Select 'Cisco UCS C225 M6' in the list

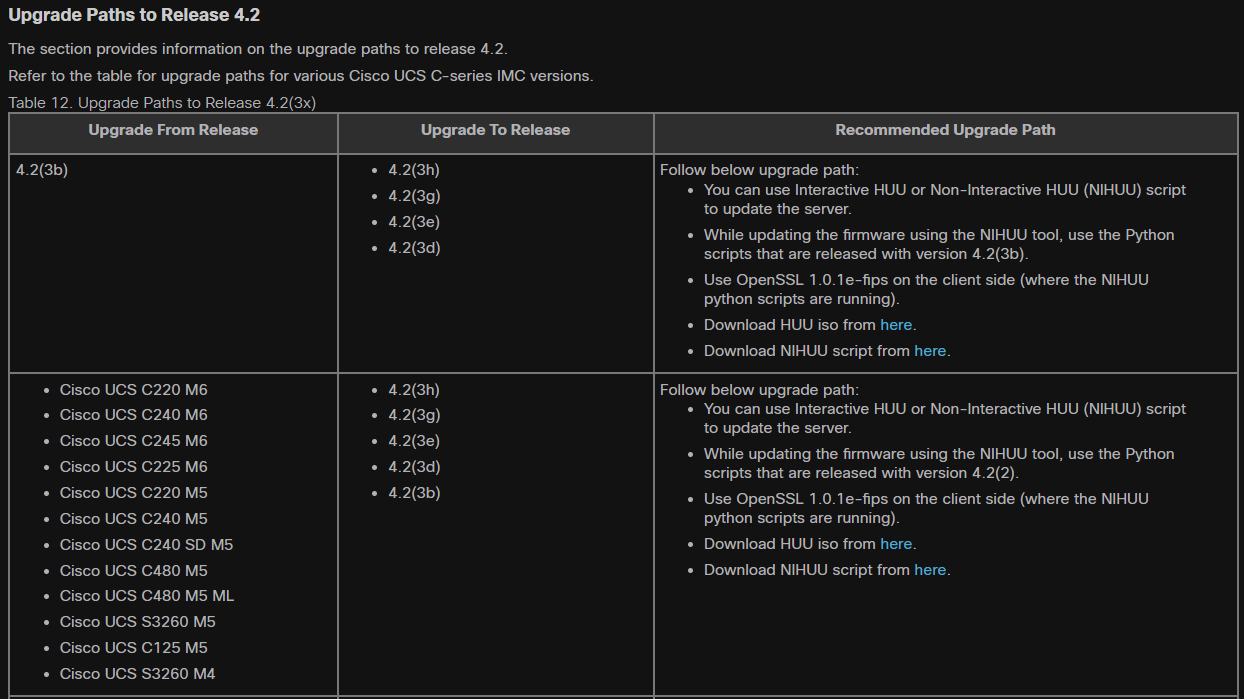coord(134,467)
